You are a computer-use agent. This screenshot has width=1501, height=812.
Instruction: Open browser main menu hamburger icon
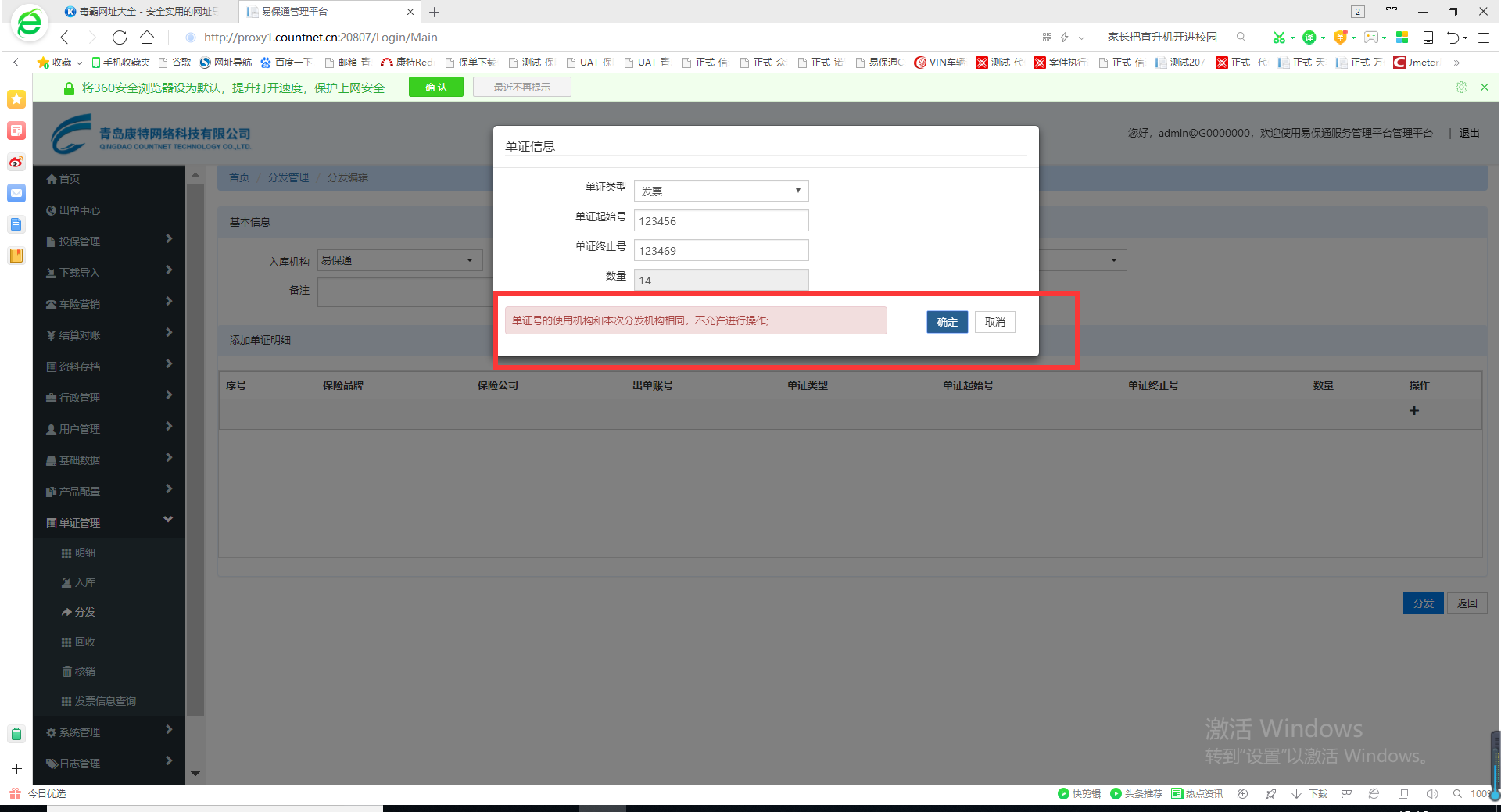(x=1483, y=38)
